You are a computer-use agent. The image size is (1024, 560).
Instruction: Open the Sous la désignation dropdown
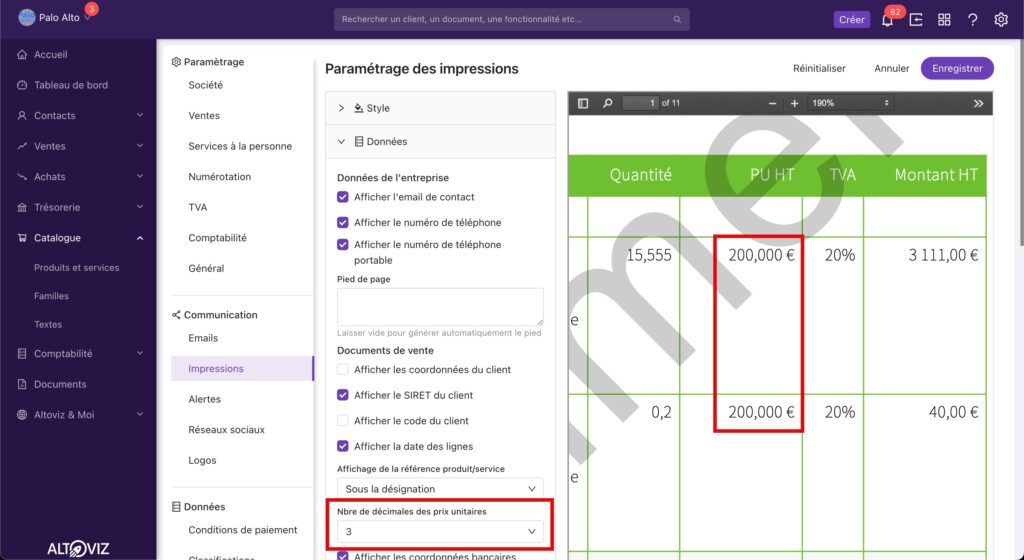tap(440, 489)
